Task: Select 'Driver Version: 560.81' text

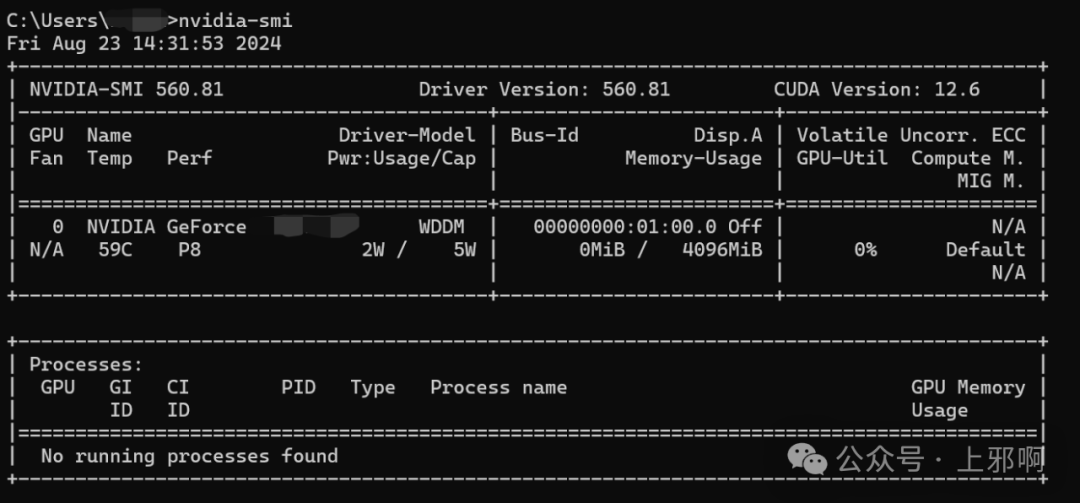Action: point(544,90)
